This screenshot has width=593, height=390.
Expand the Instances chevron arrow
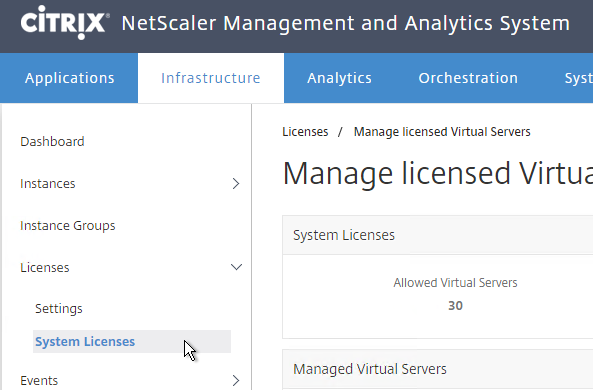[x=236, y=183]
